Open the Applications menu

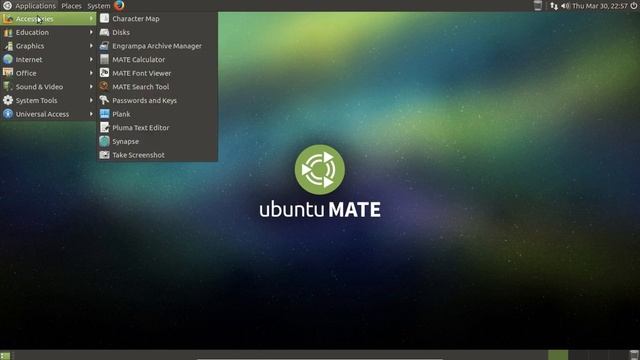coord(35,6)
